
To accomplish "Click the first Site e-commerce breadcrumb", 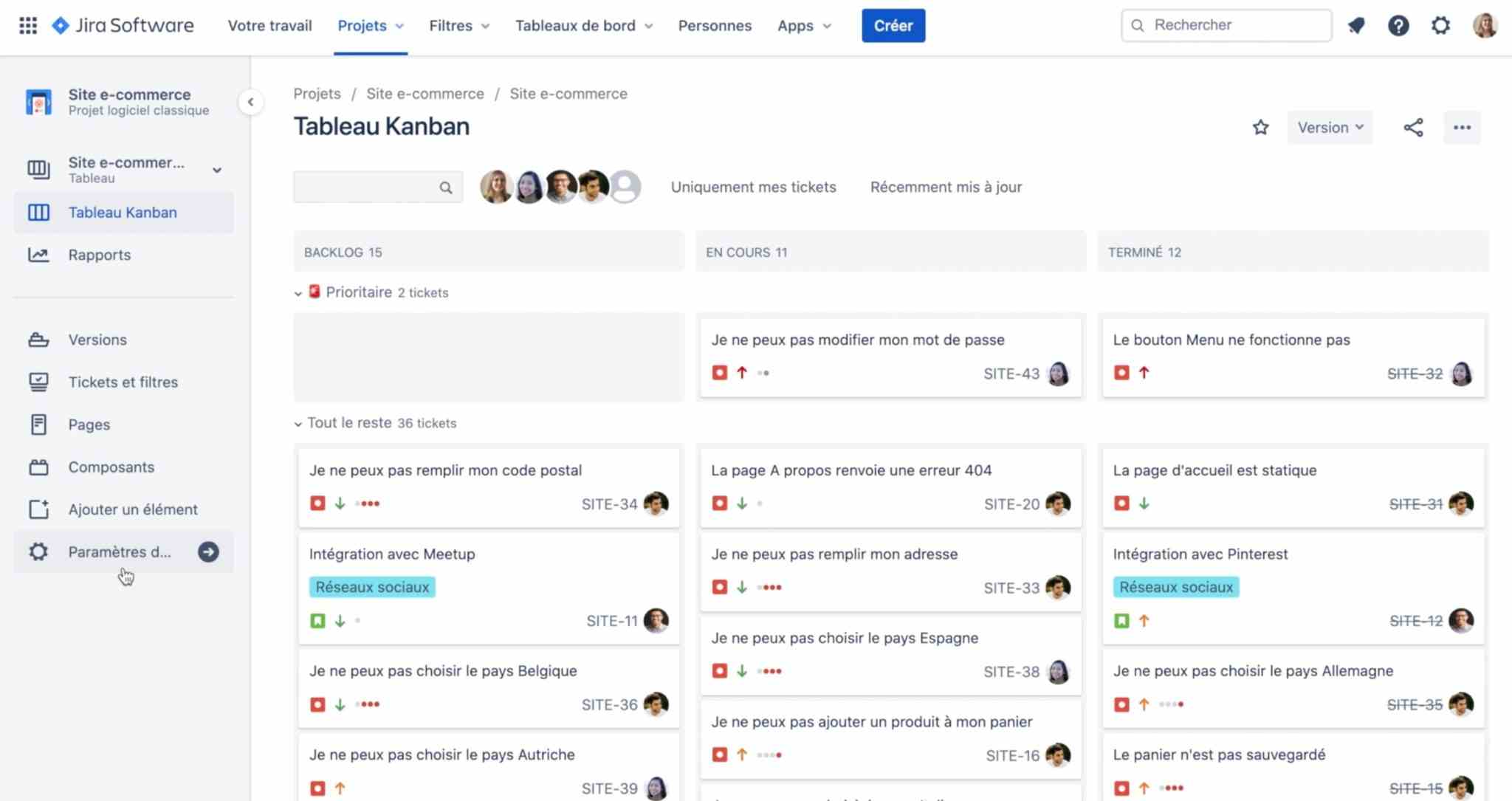I will pyautogui.click(x=425, y=94).
